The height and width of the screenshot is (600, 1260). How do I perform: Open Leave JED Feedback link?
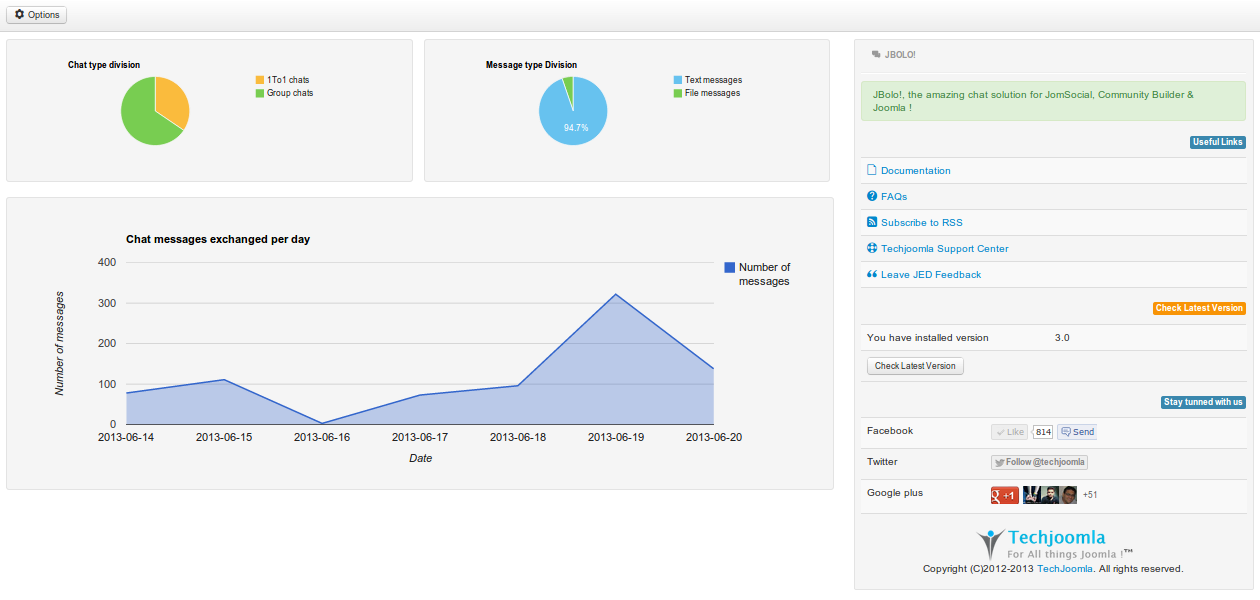pyautogui.click(x=930, y=275)
